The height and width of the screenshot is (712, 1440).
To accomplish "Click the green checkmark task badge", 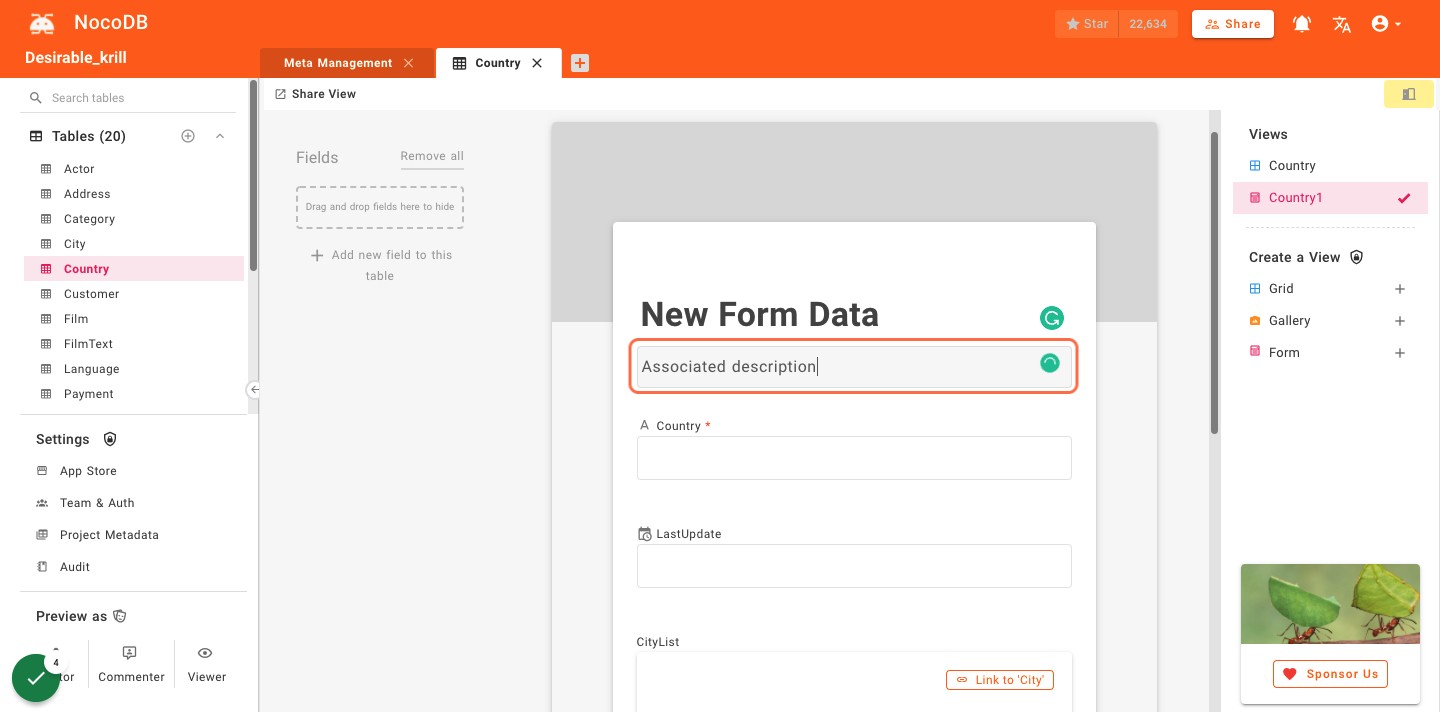I will tap(36, 678).
